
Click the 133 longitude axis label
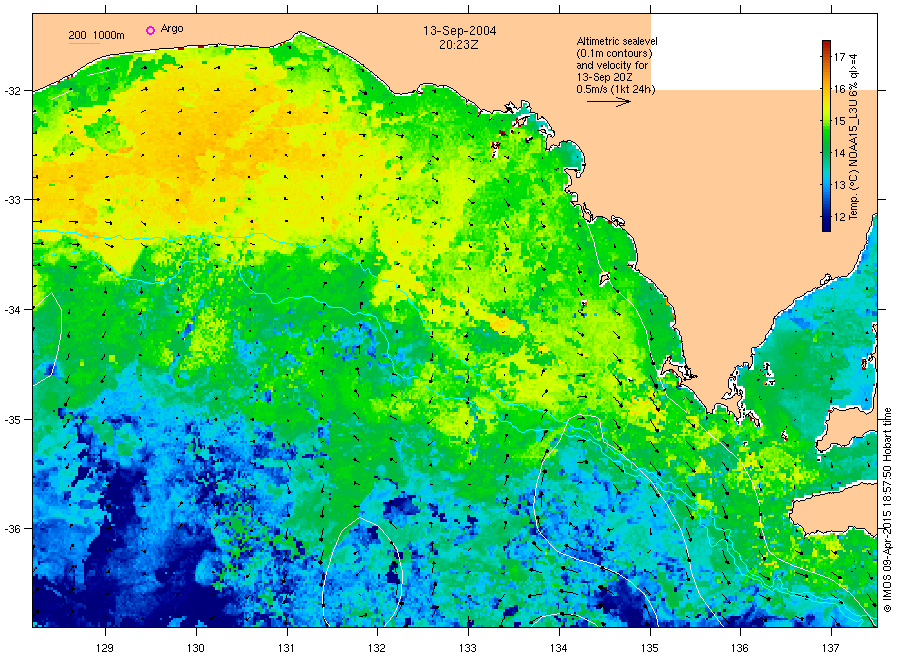pos(468,648)
